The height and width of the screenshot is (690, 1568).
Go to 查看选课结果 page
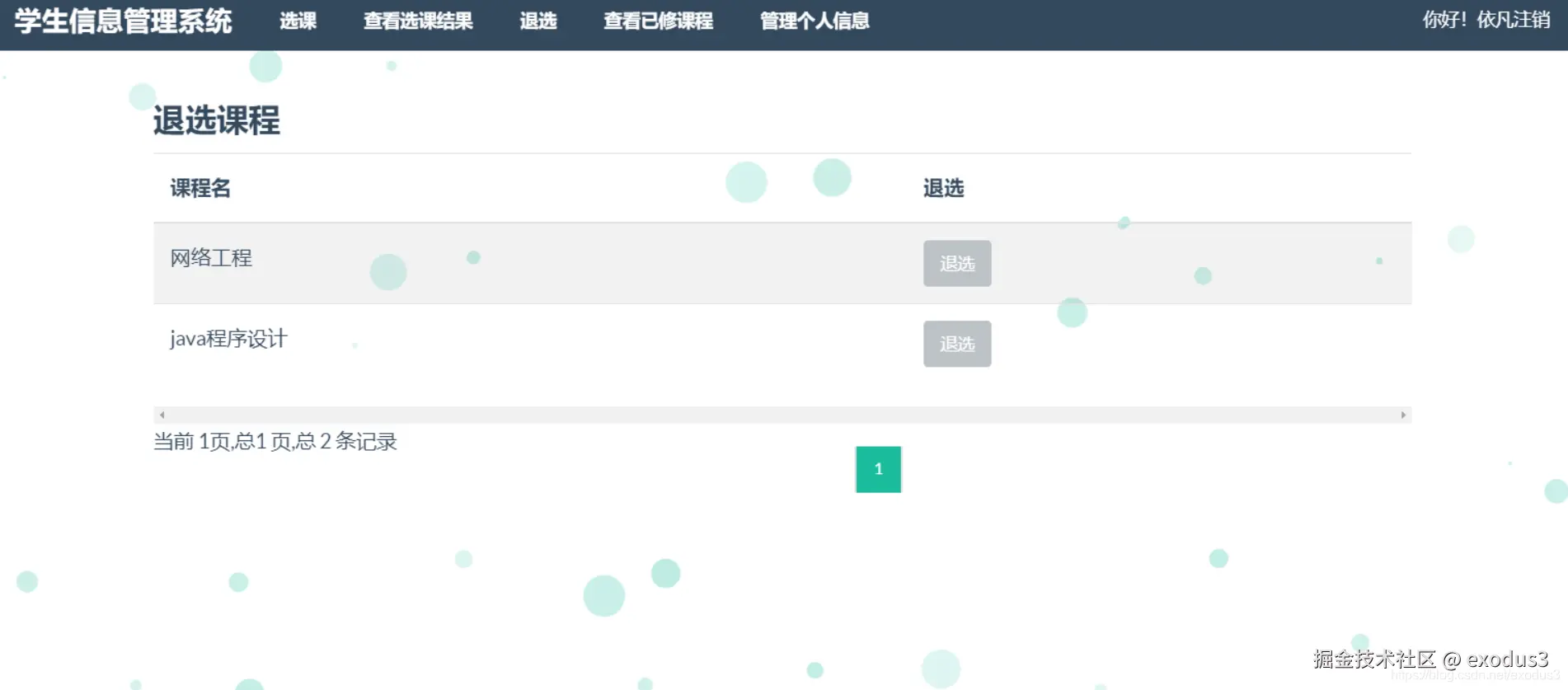418,21
